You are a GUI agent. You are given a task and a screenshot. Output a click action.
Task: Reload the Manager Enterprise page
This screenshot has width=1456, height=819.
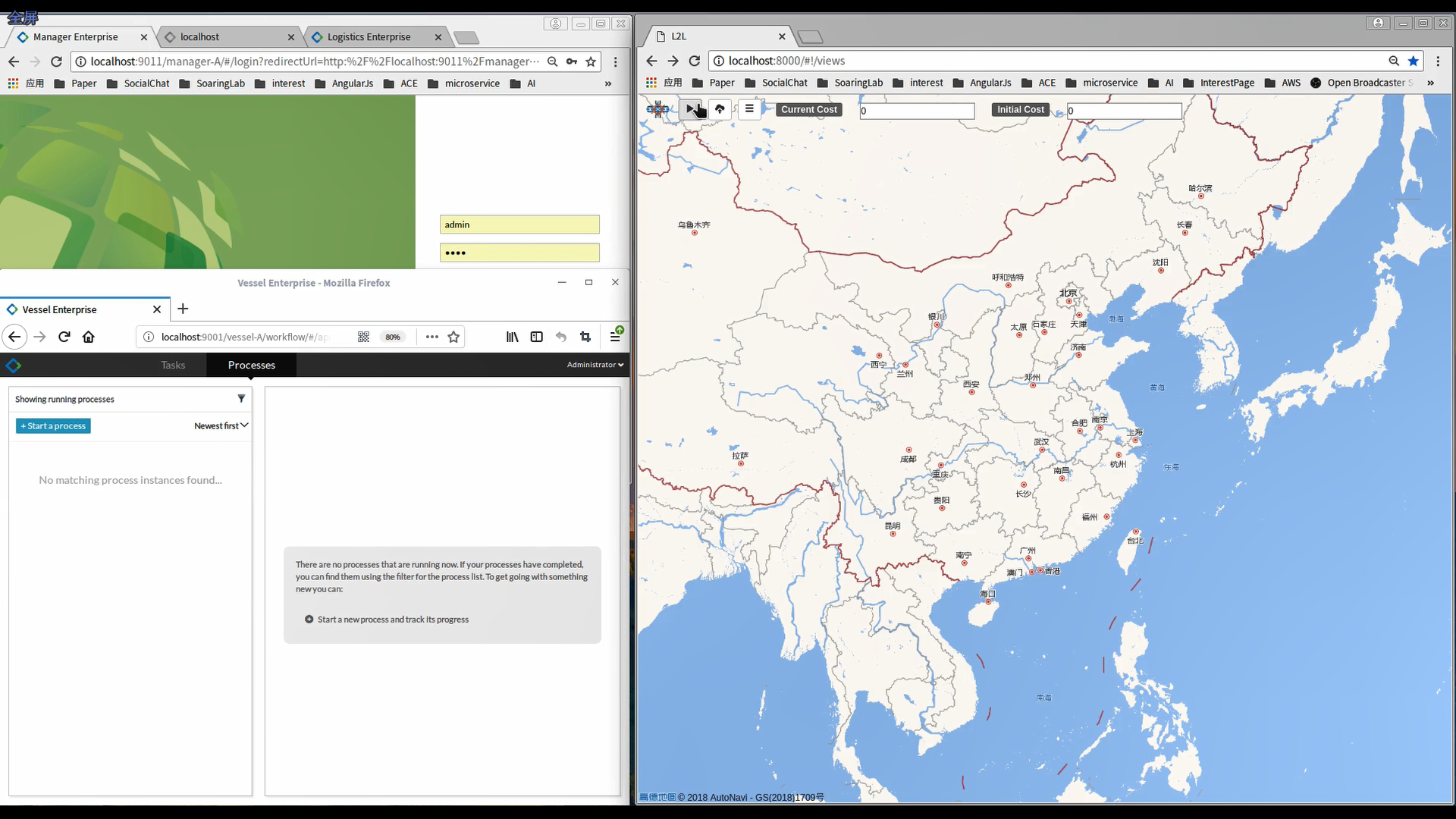(56, 61)
